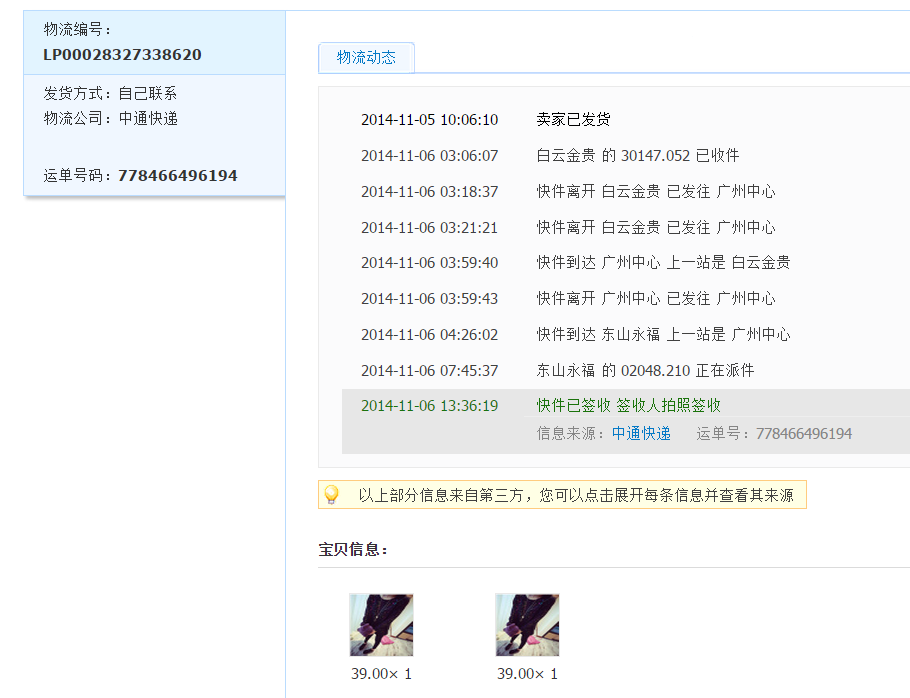Open the blue 中通快递 source link

tap(641, 433)
